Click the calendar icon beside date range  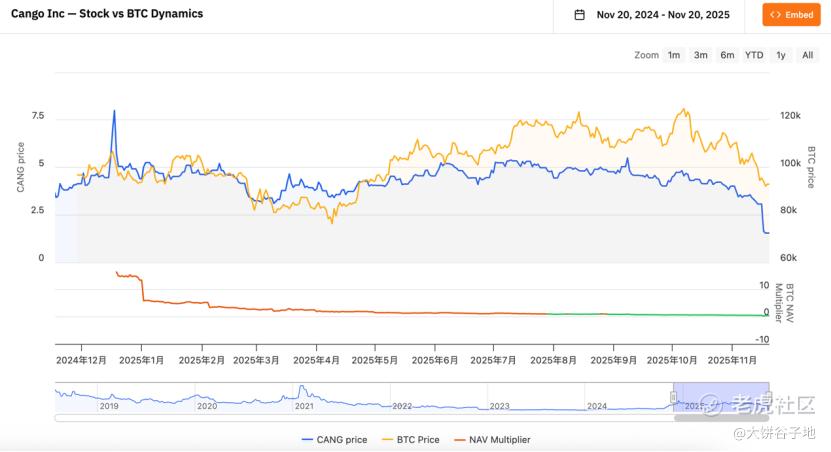click(x=580, y=15)
